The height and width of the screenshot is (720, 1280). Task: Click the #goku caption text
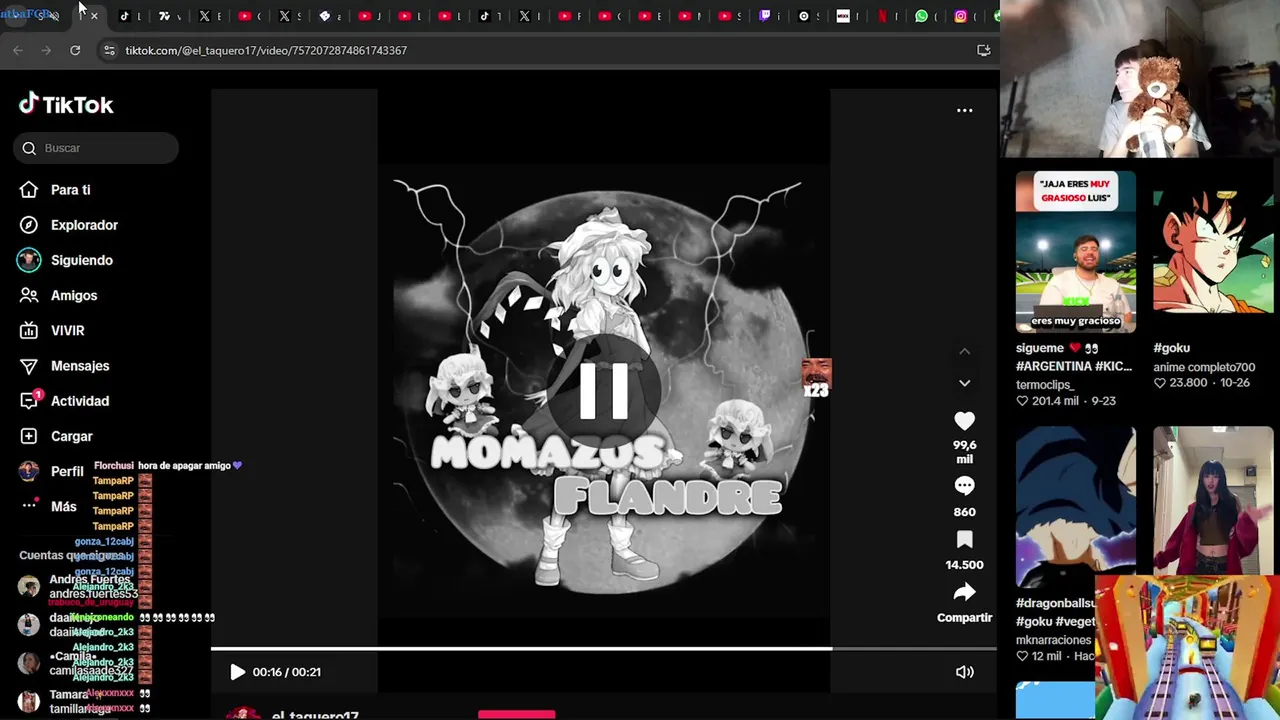tap(1171, 348)
